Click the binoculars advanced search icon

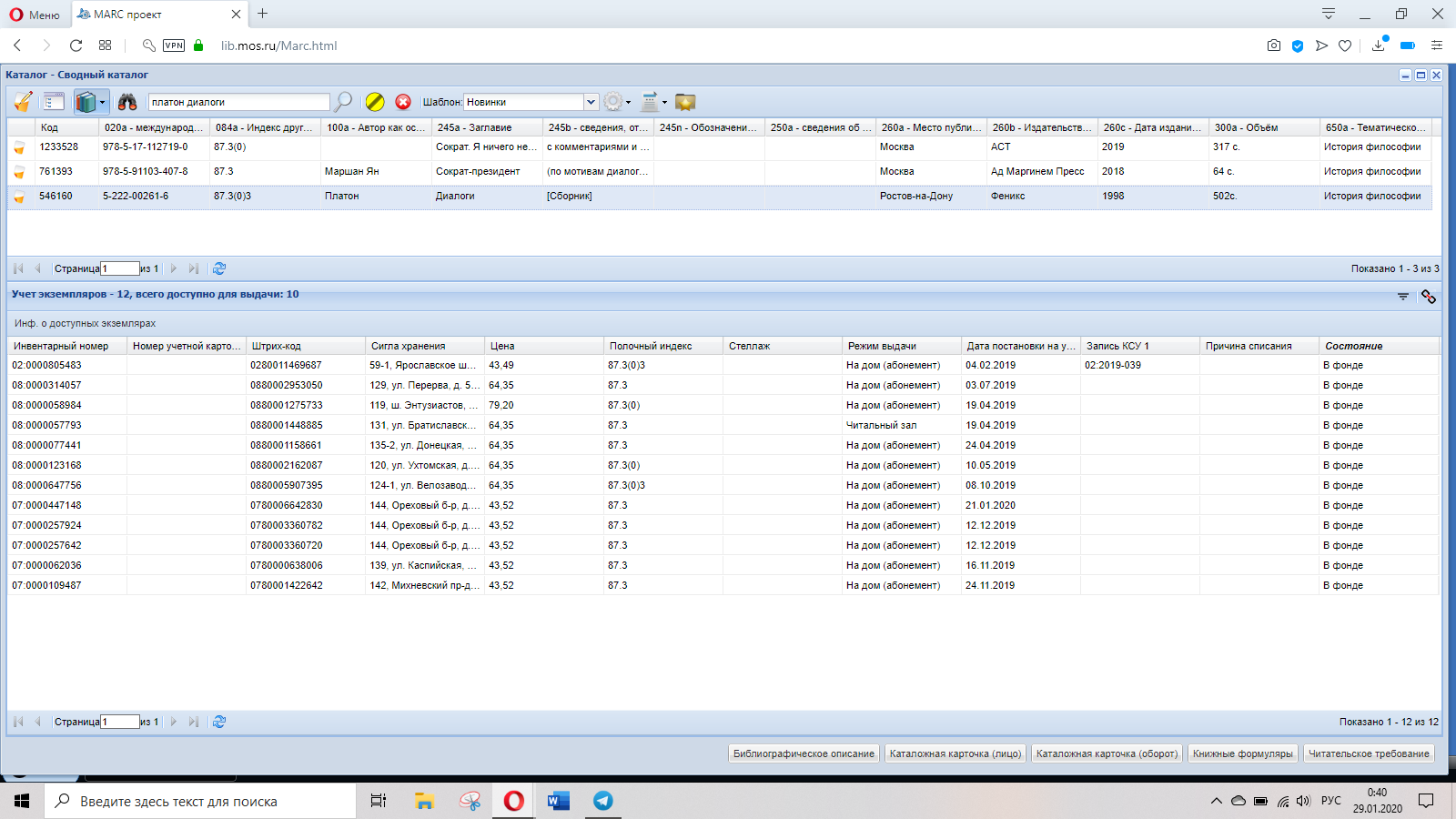tap(127, 102)
